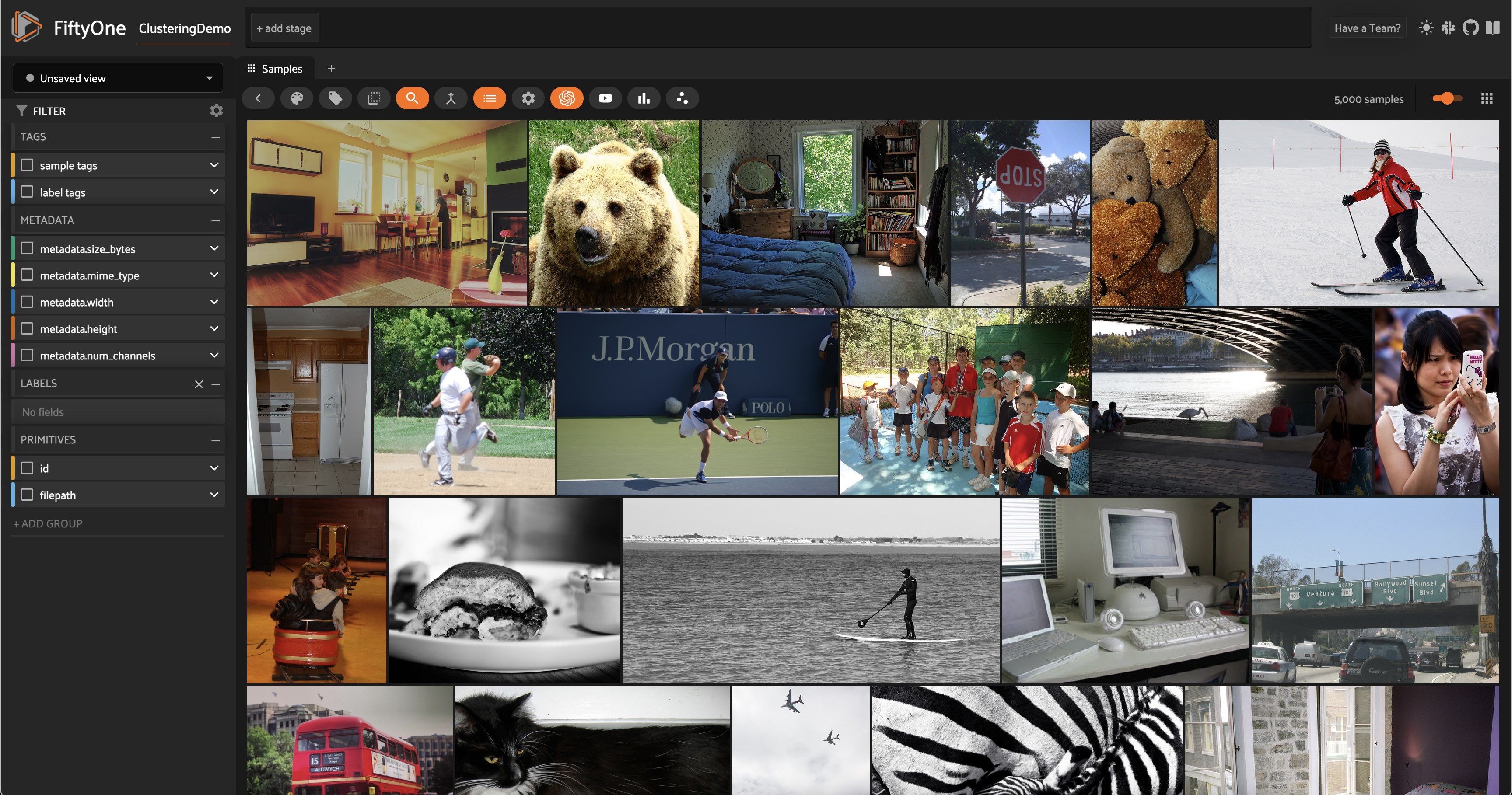
Task: Expand the metadata.mime_type filter chevron
Action: 214,275
